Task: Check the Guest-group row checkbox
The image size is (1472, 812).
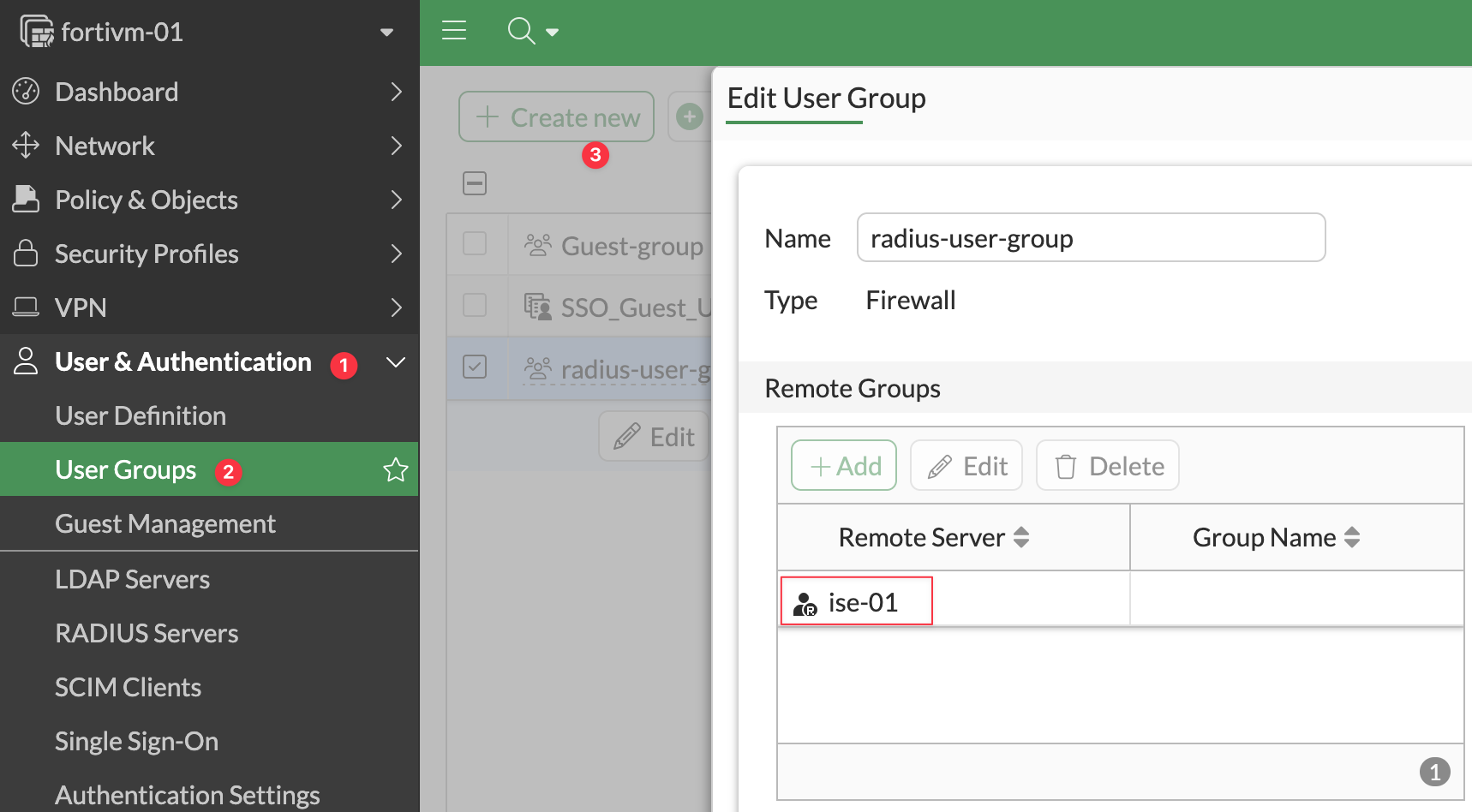Action: [475, 244]
